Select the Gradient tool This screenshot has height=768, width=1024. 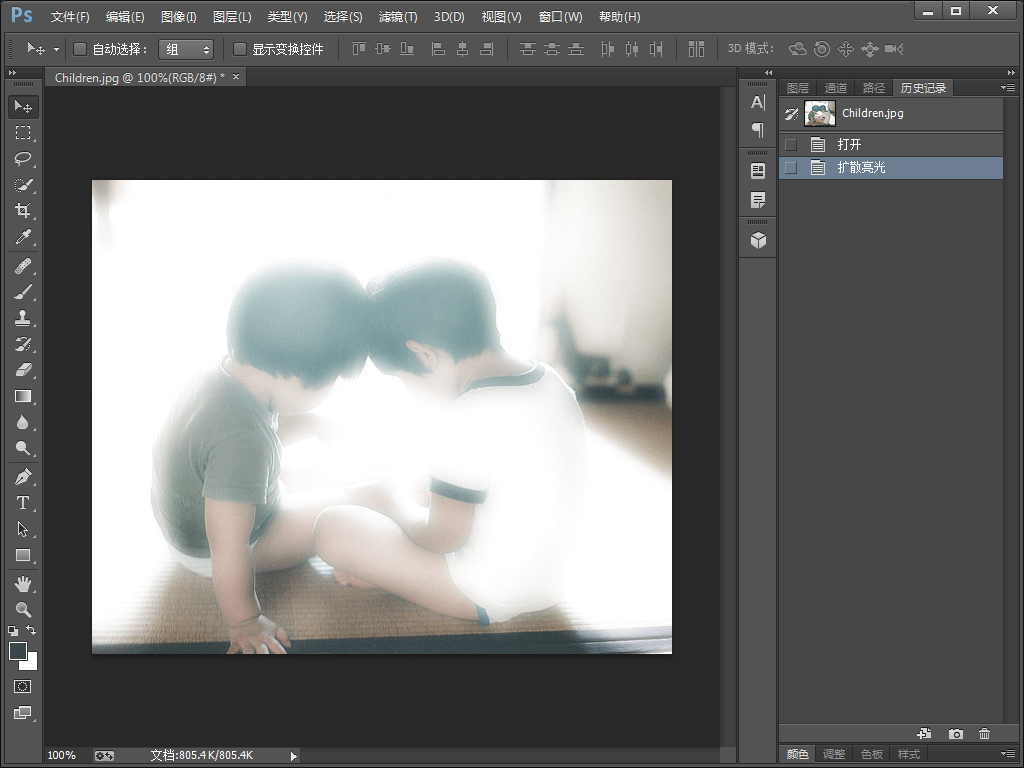(23, 396)
